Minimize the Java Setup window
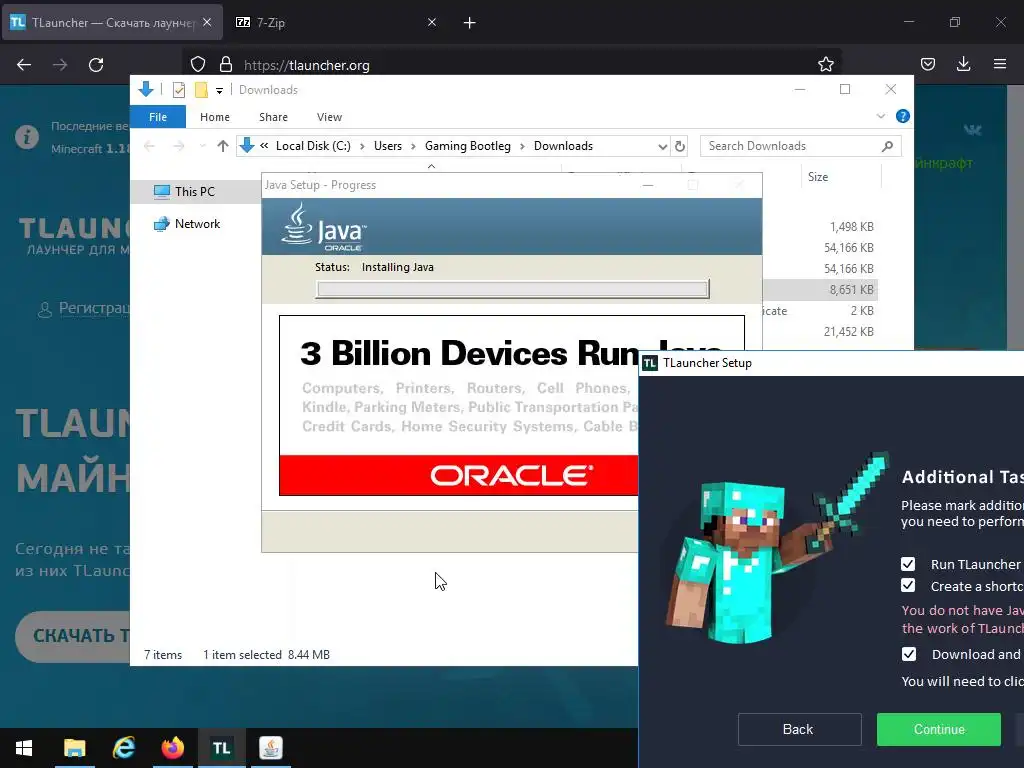 click(648, 185)
